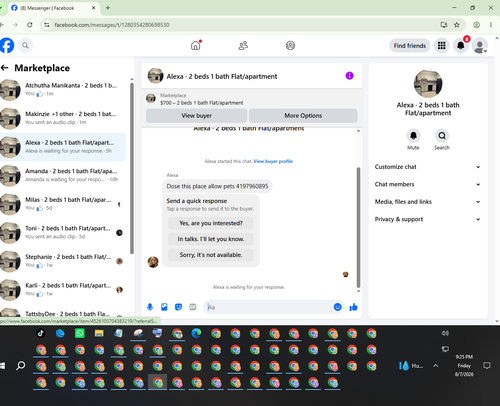Open the Amanda conversation
The width and height of the screenshot is (500, 406).
point(63,175)
